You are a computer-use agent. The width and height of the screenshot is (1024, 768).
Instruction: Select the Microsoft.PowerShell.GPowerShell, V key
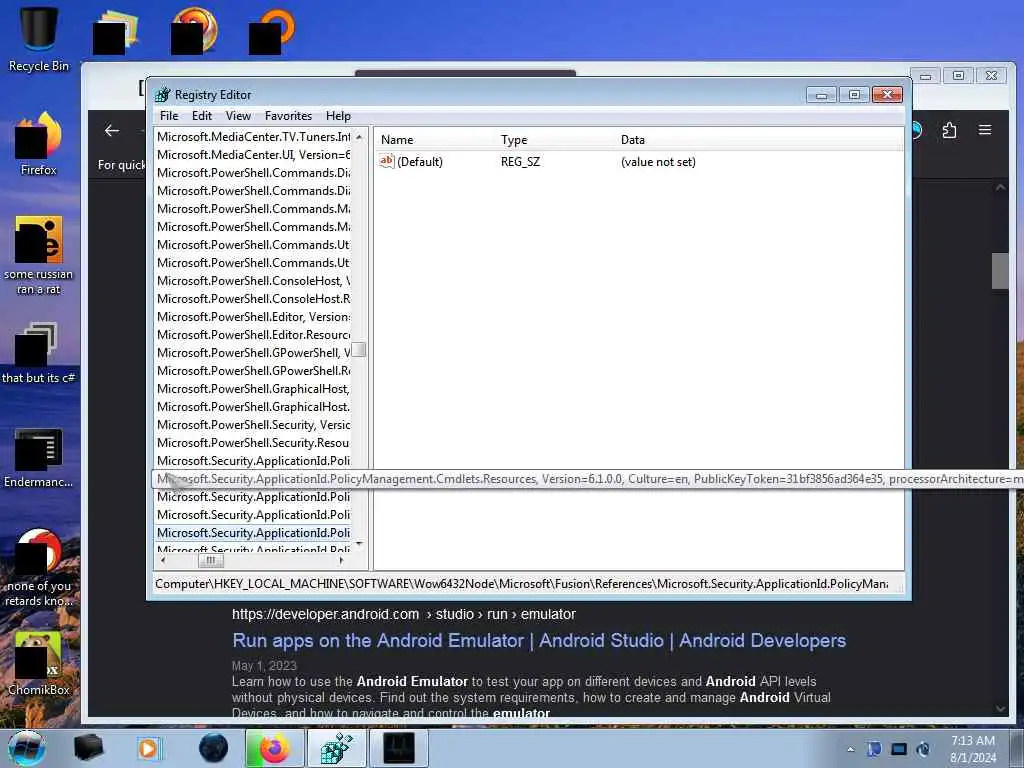(x=253, y=353)
